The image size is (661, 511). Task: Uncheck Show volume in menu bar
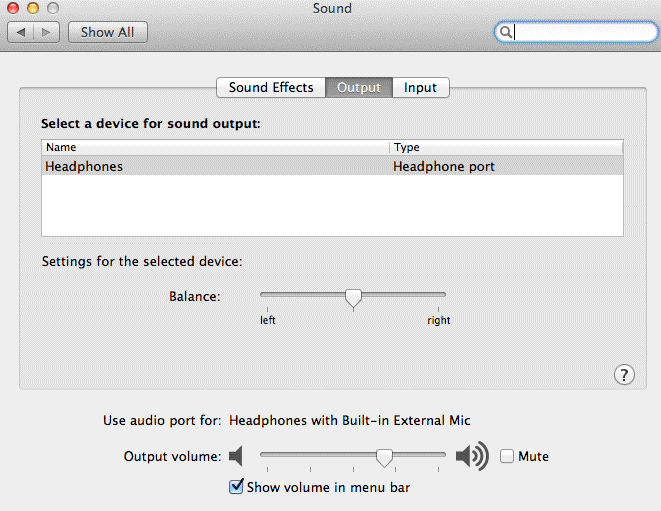[236, 487]
